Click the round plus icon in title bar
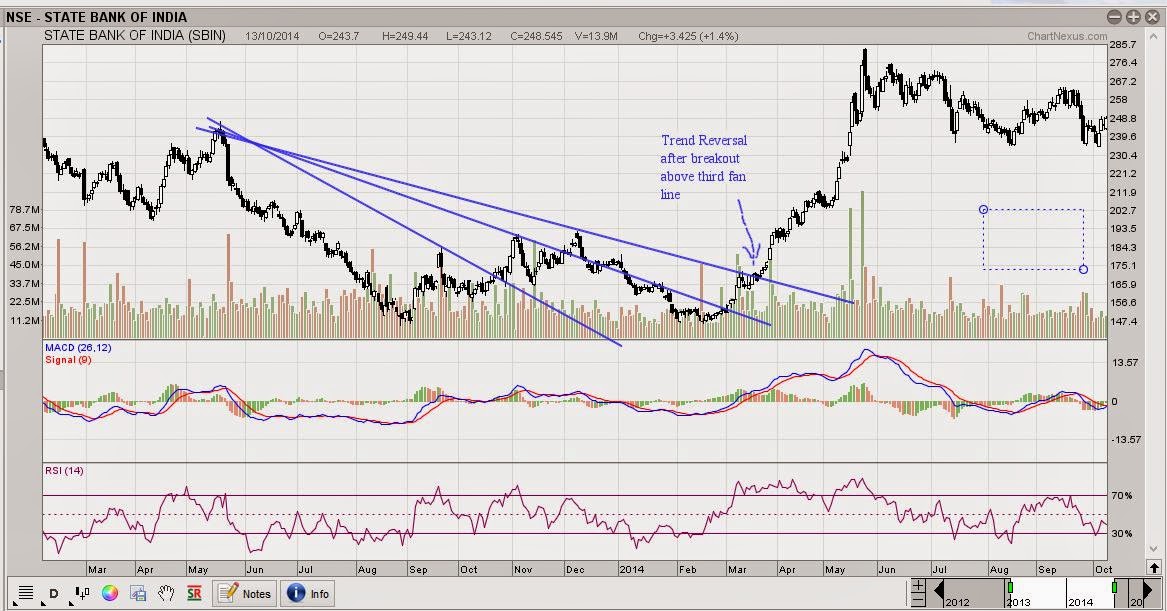1167x611 pixels. point(1133,16)
